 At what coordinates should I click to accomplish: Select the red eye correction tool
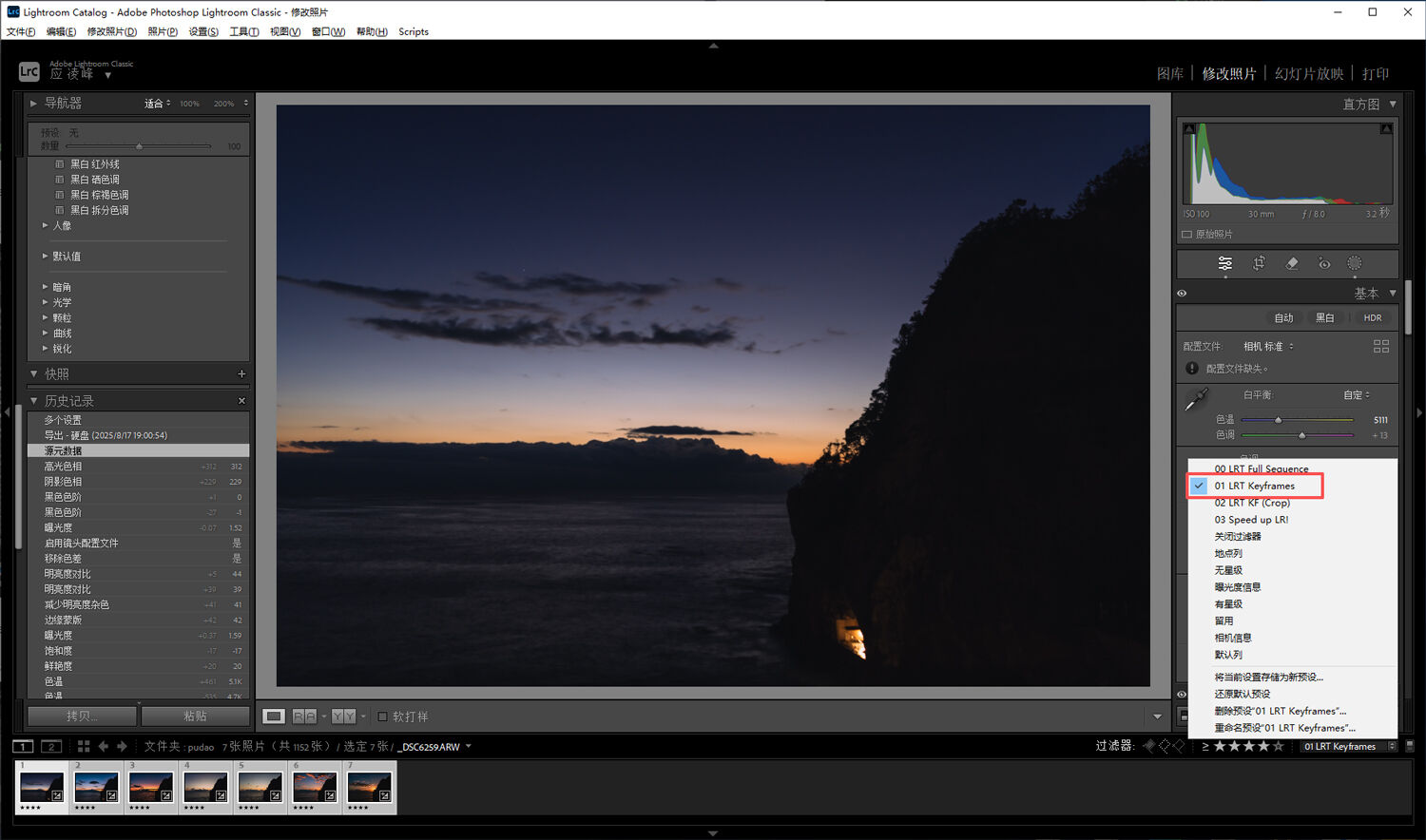click(x=1324, y=263)
